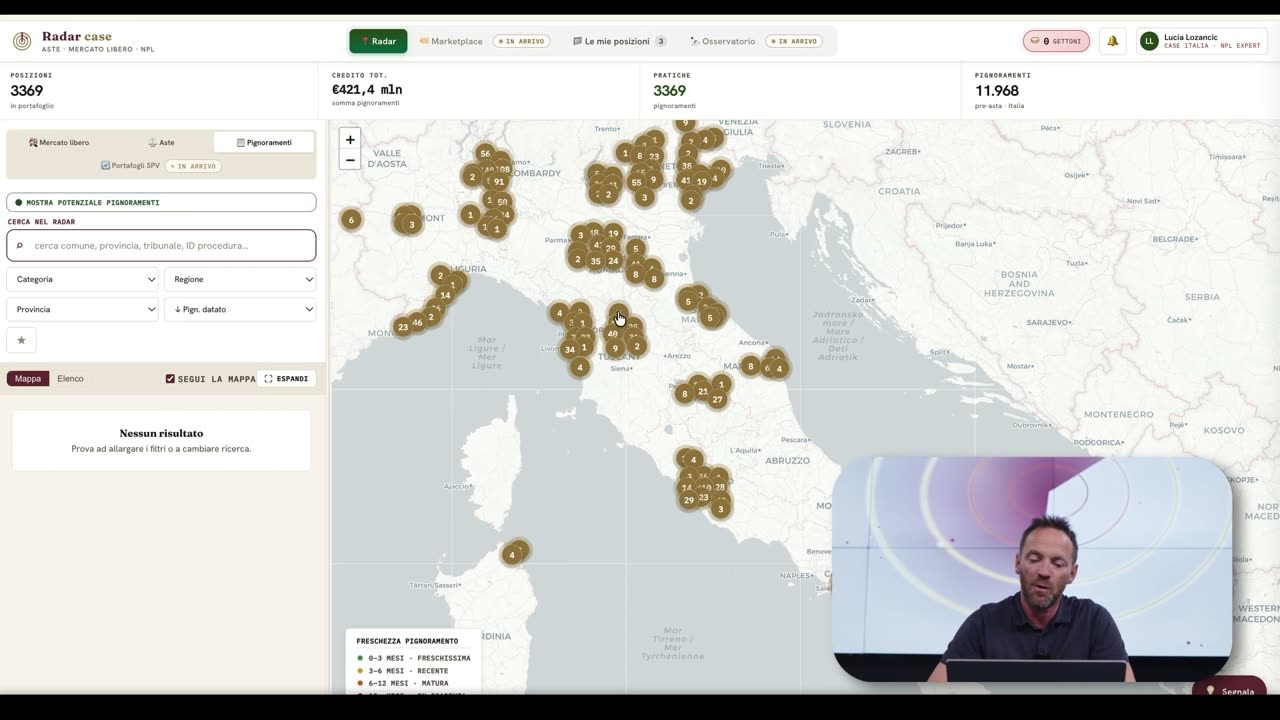
Task: Select the map cluster labeled 35
Action: point(596,261)
